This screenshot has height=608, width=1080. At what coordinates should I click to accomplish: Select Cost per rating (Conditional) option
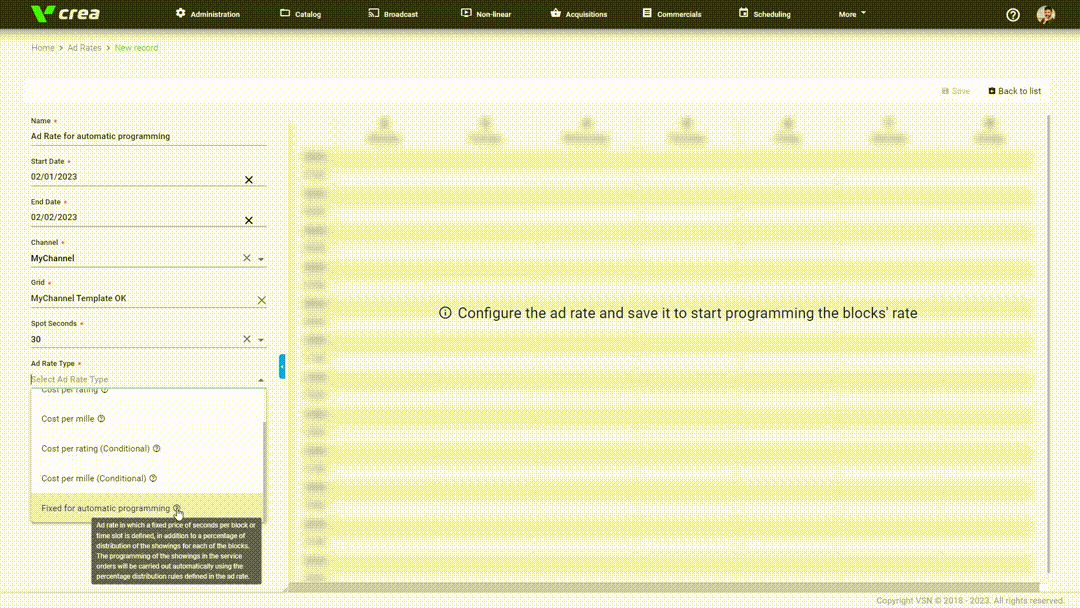pos(148,448)
